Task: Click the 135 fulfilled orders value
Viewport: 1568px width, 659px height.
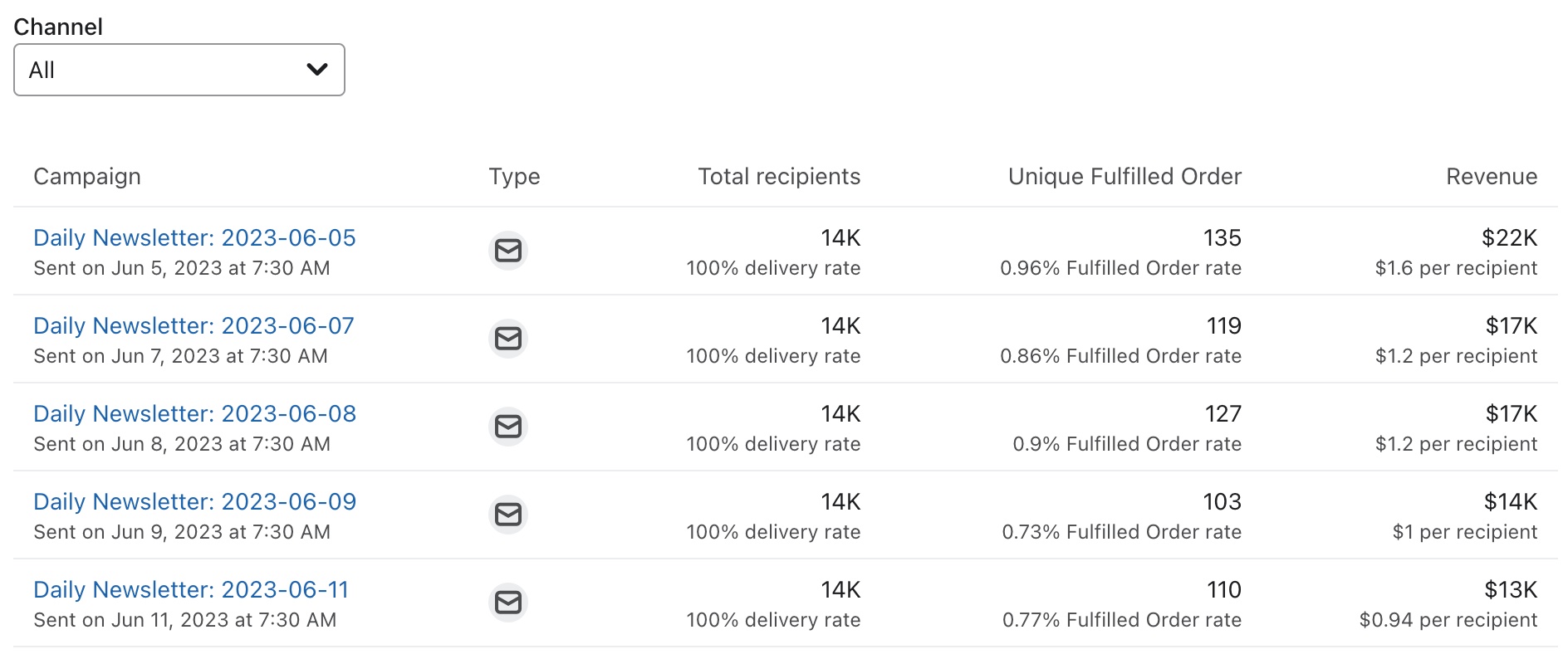Action: (1222, 238)
